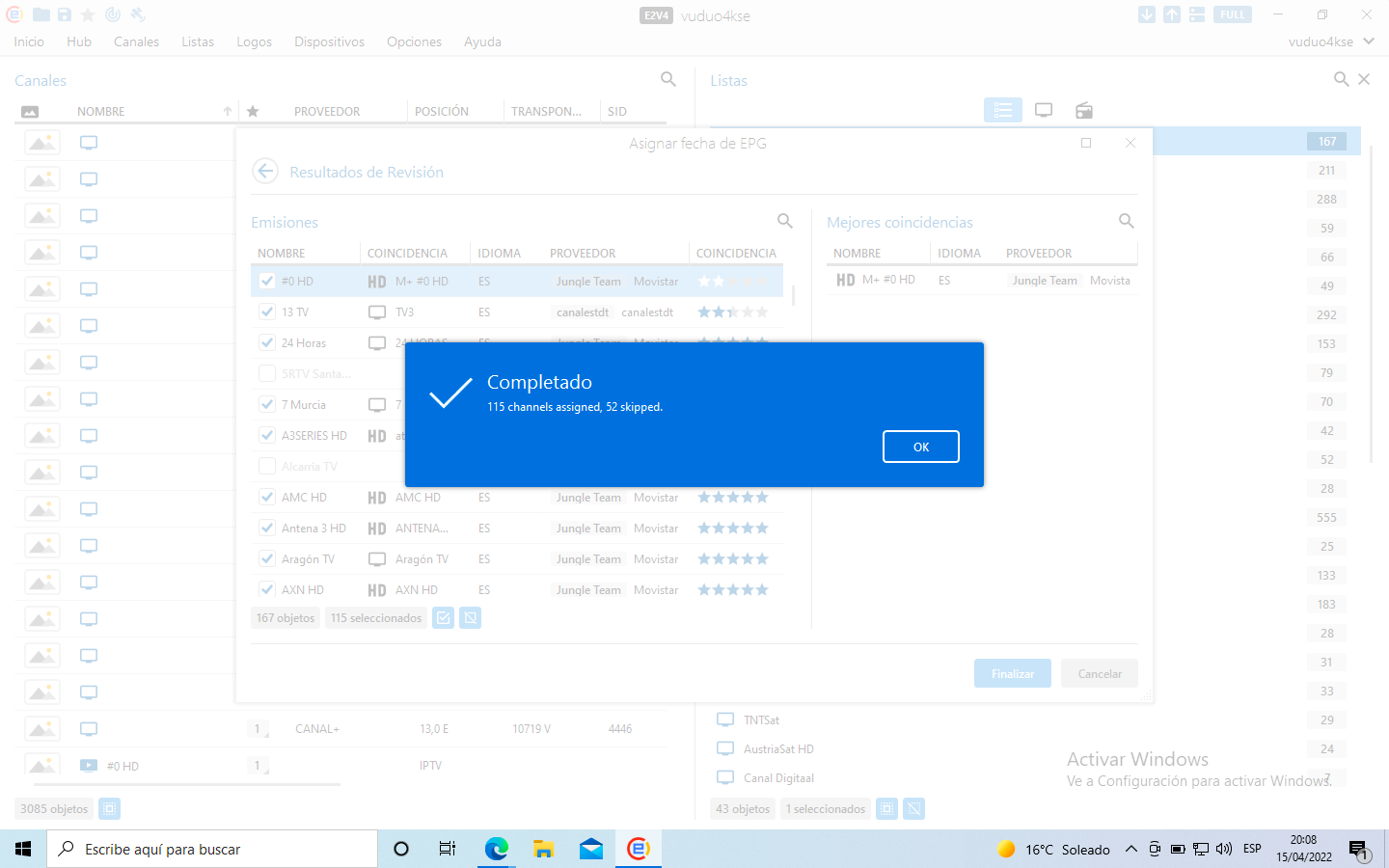Check the Alcarria TV checkbox

[267, 466]
